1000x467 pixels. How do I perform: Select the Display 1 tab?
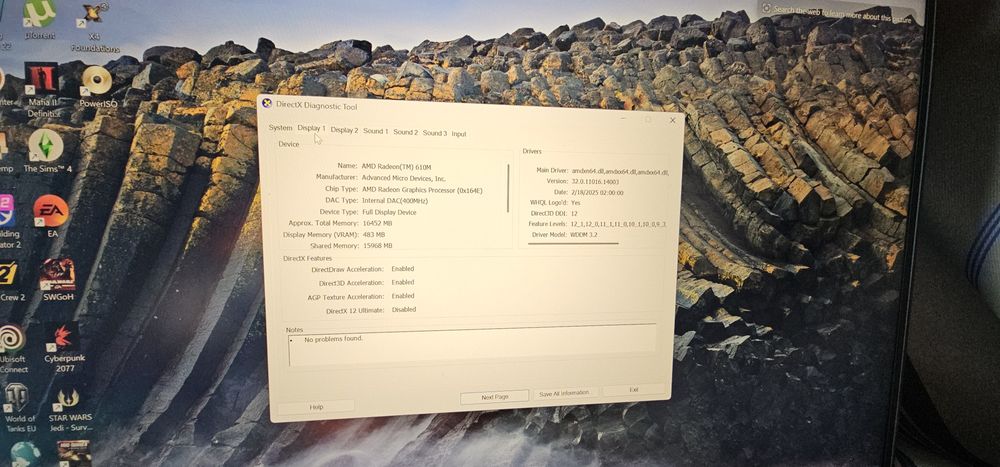click(311, 128)
